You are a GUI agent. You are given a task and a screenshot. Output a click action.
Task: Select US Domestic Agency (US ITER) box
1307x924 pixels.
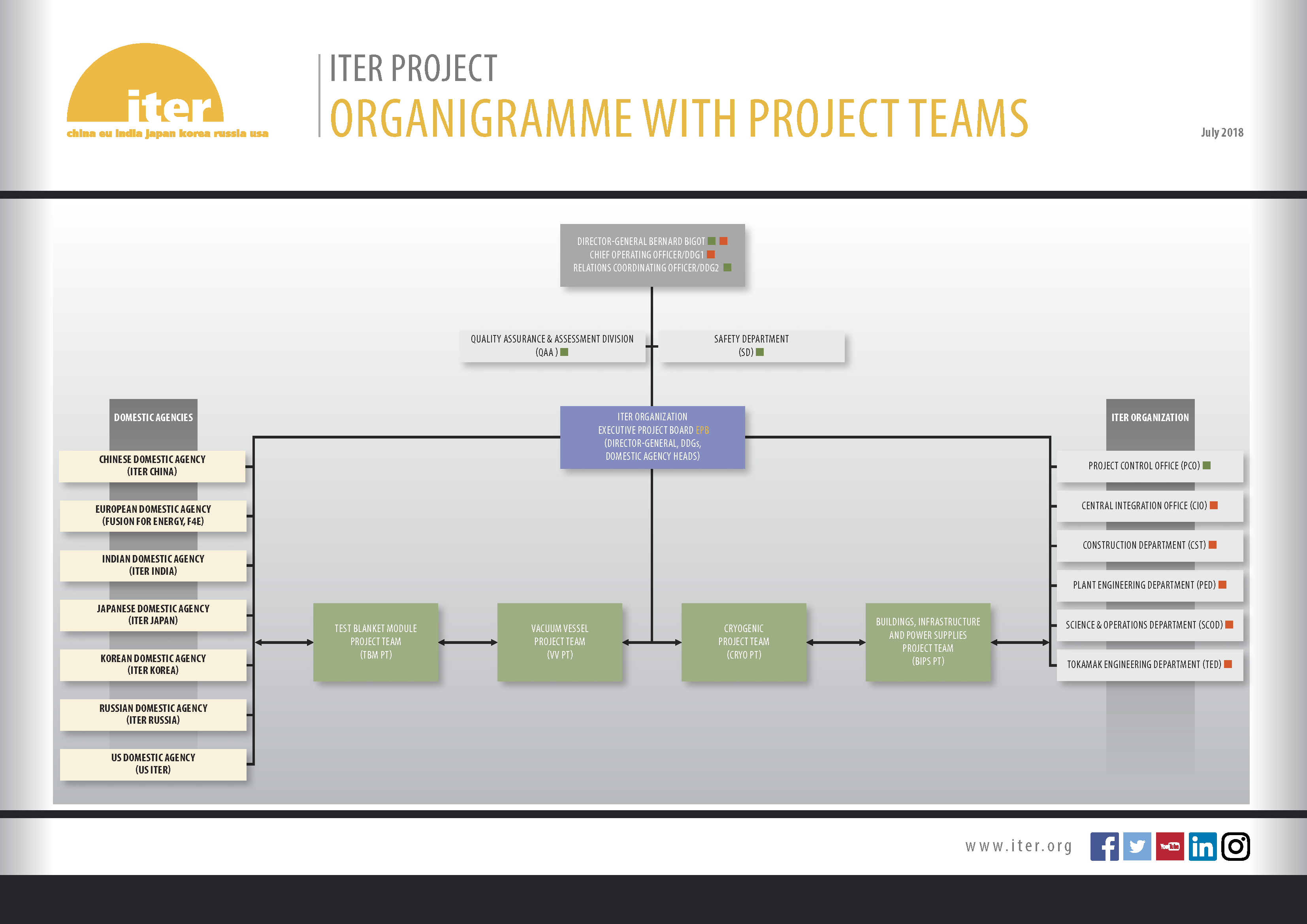(x=153, y=764)
